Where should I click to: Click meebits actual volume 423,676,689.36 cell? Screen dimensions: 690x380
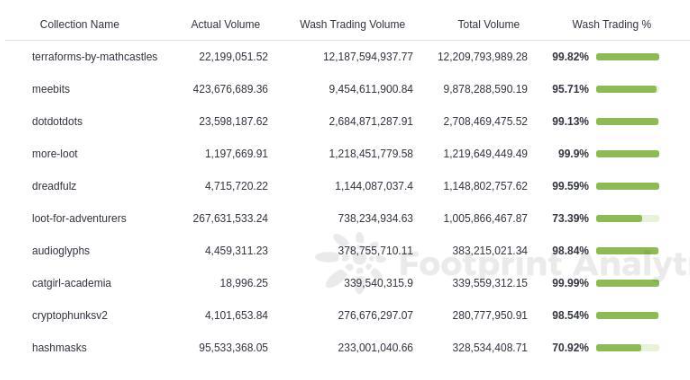tap(230, 89)
